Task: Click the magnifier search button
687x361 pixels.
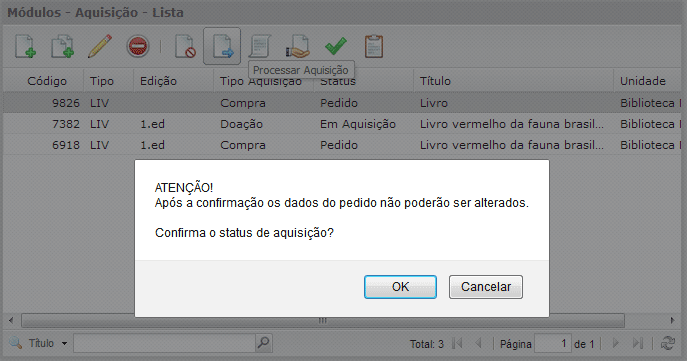Action: click(x=264, y=343)
